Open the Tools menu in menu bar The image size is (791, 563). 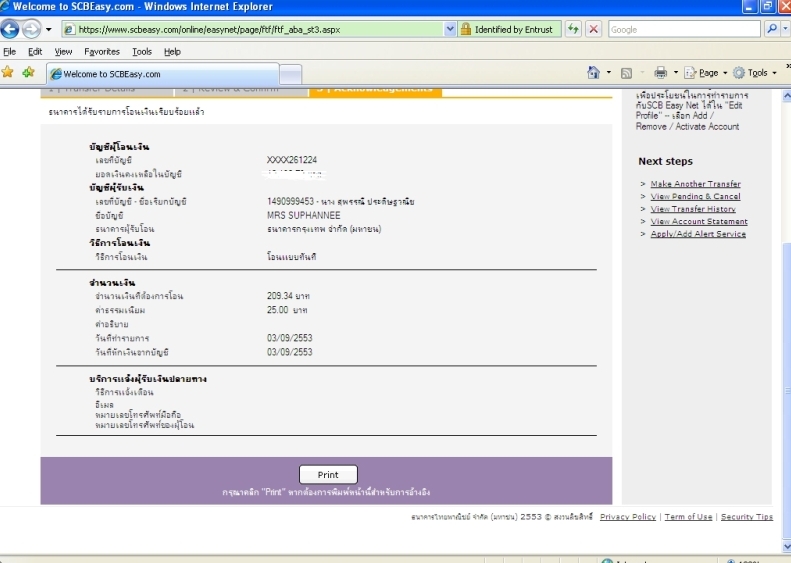pyautogui.click(x=142, y=51)
